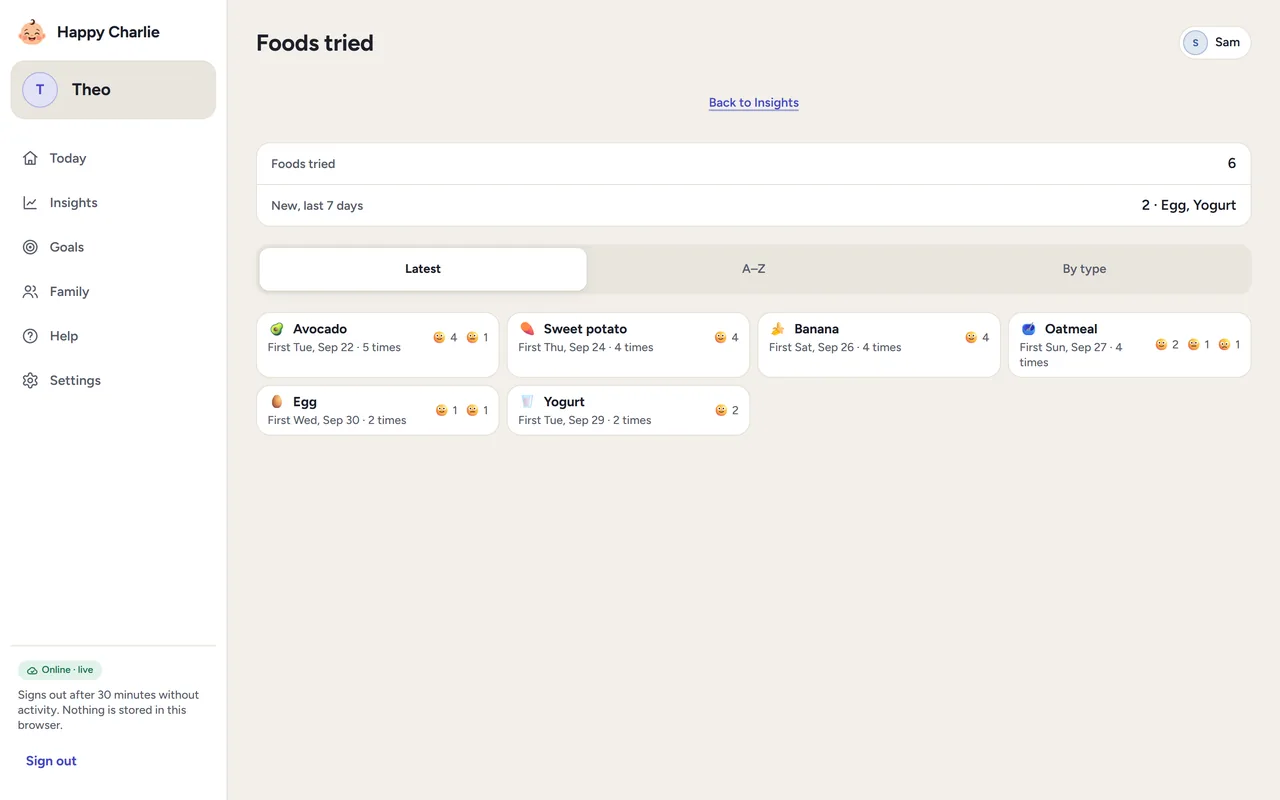This screenshot has height=800, width=1280.
Task: Select the Family people icon
Action: pos(30,292)
